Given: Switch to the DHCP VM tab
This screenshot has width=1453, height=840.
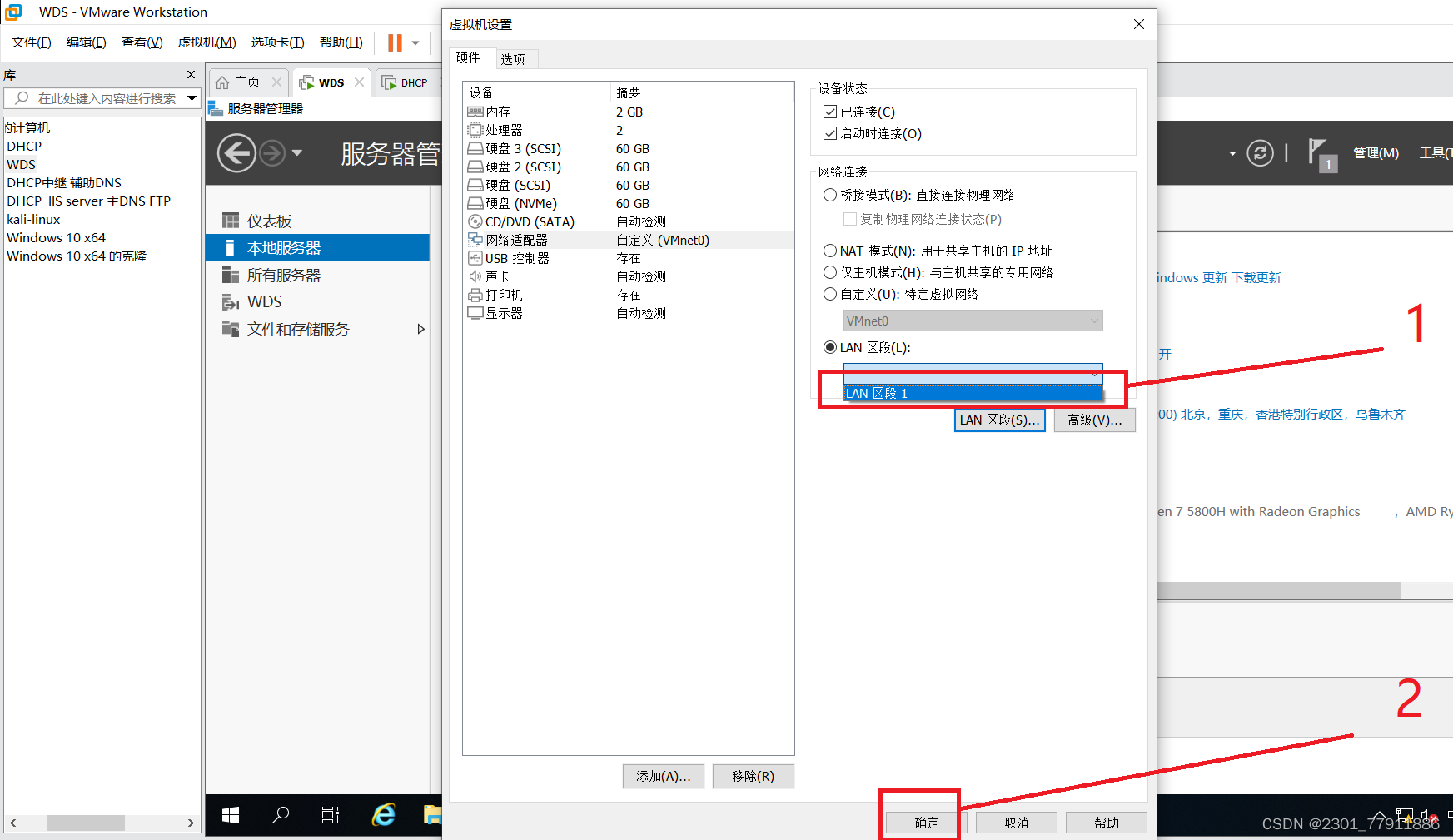Looking at the screenshot, I should pyautogui.click(x=406, y=82).
